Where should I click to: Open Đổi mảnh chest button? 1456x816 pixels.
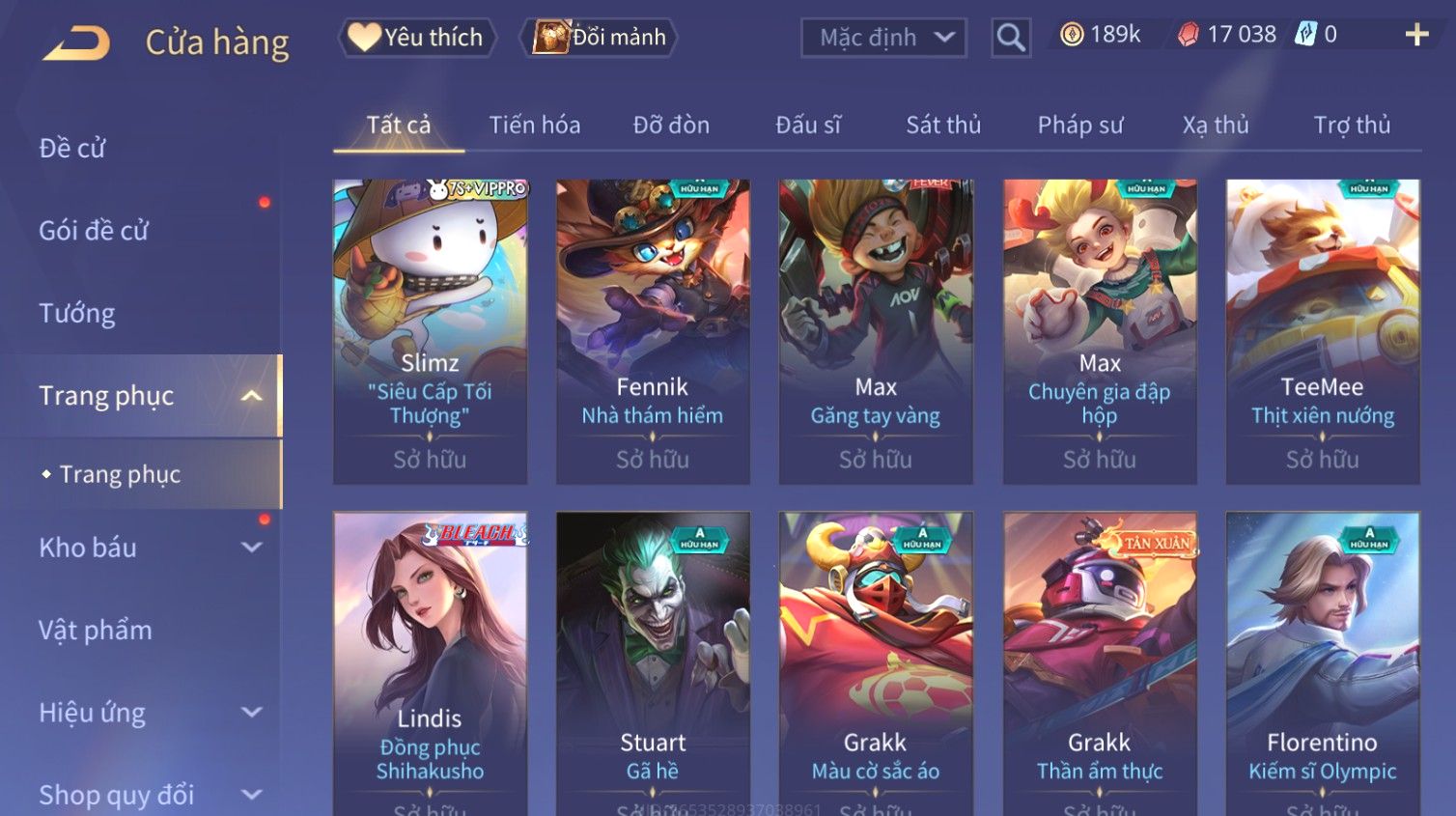click(x=599, y=38)
